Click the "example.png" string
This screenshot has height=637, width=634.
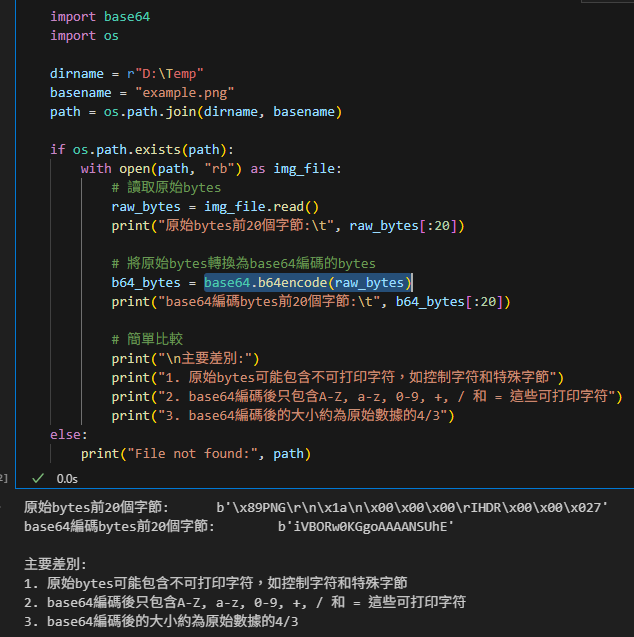184,93
